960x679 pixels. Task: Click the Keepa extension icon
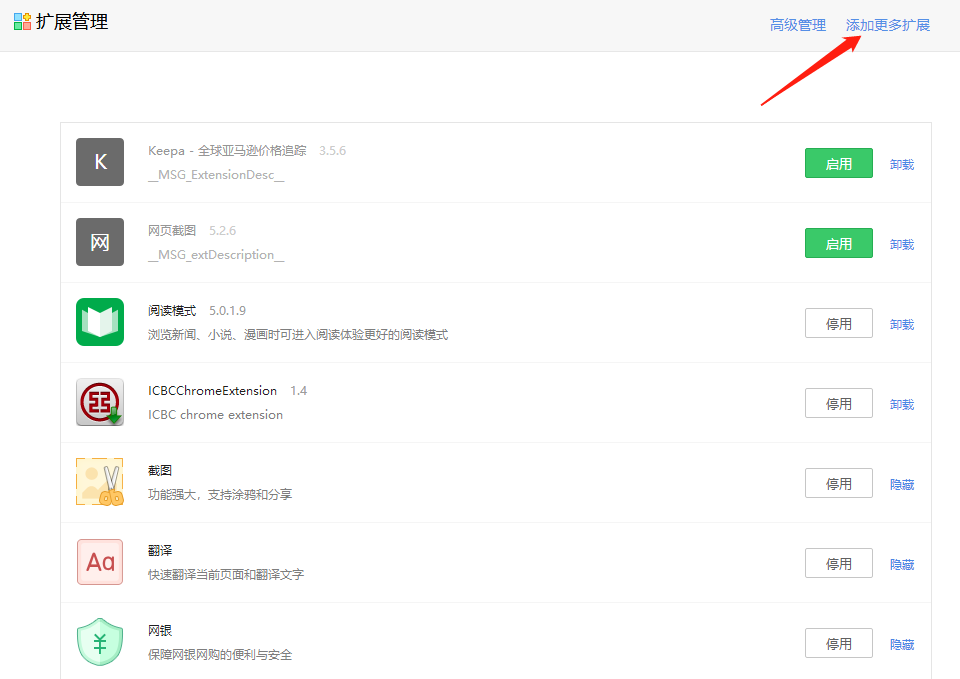point(100,162)
